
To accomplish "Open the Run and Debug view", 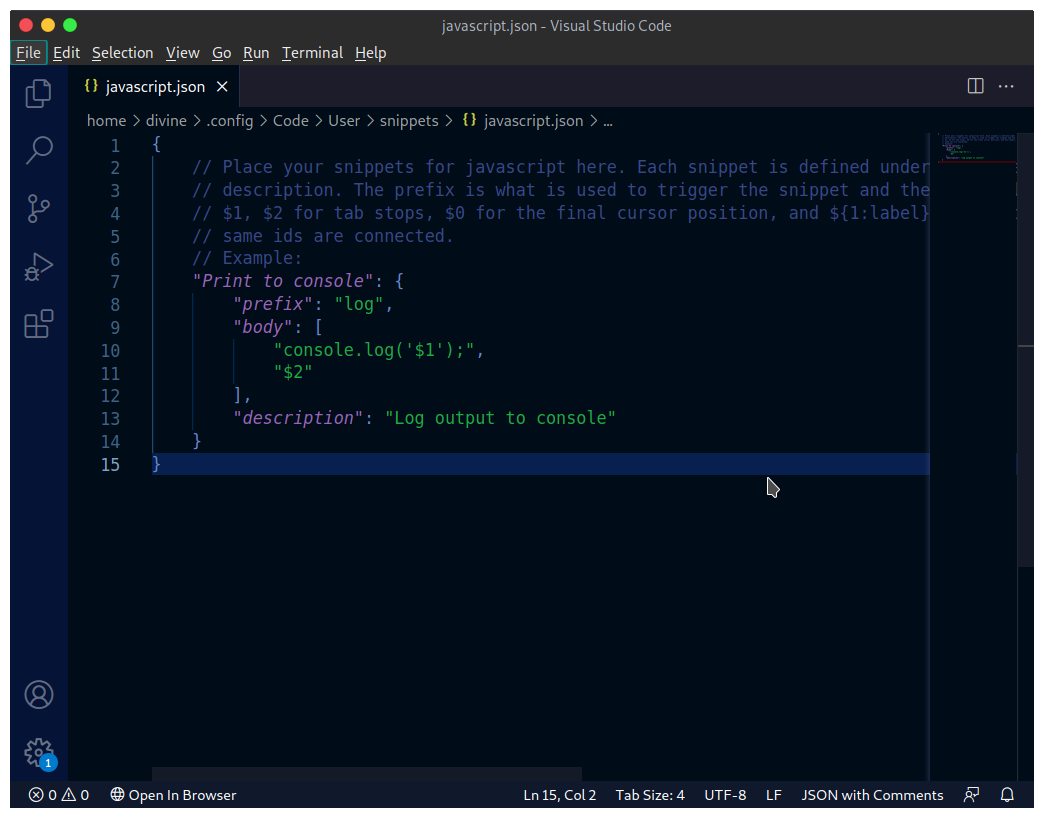I will pos(39,266).
